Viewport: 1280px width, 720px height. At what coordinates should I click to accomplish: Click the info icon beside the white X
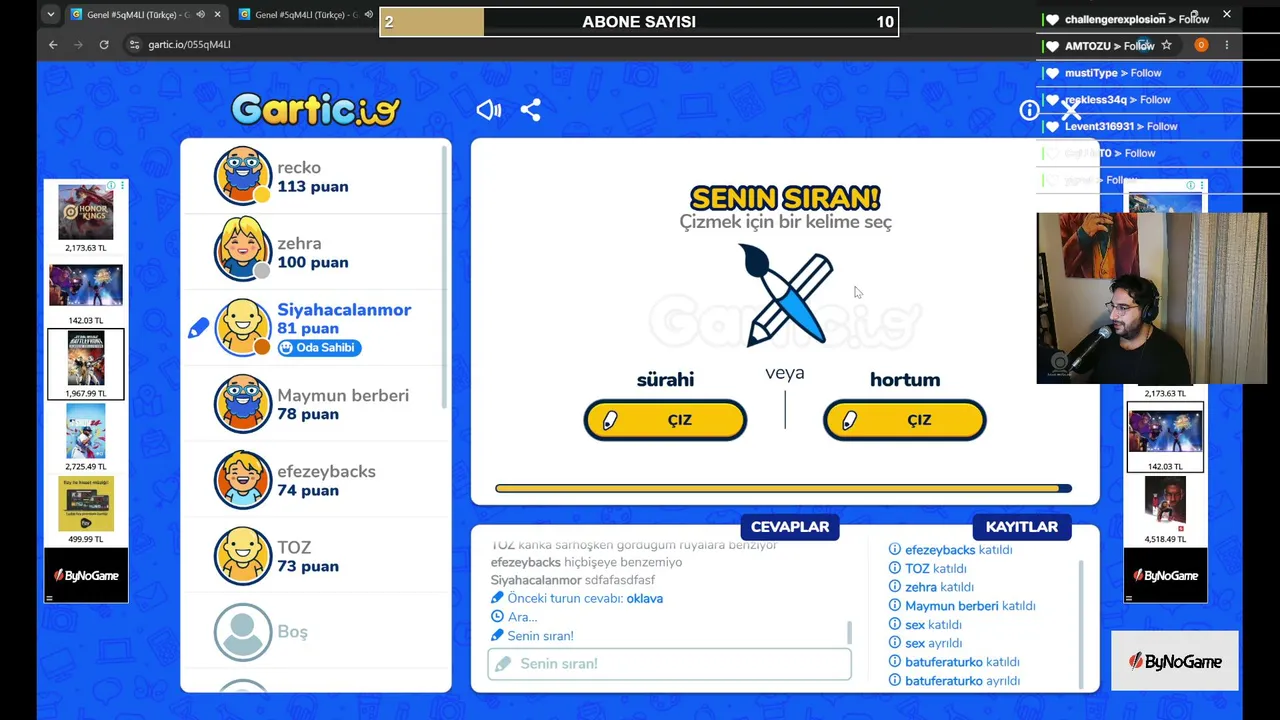1029,110
